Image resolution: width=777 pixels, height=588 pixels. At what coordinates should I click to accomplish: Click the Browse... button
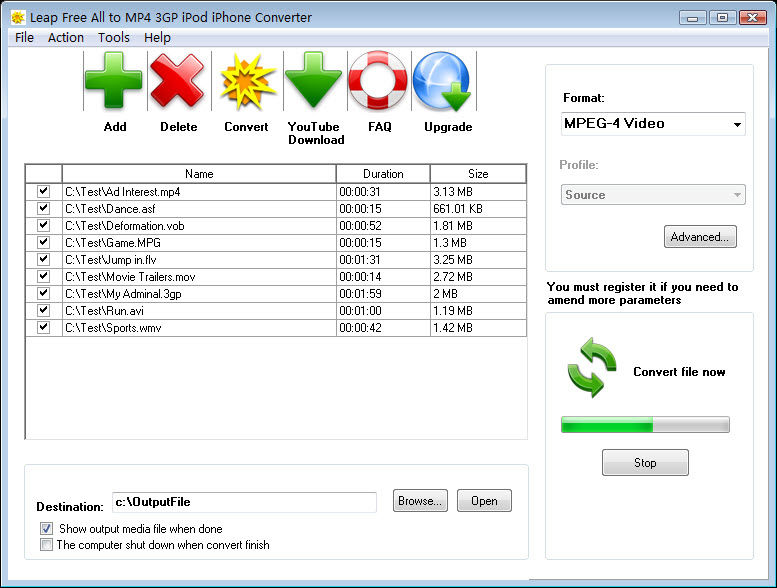(x=420, y=501)
